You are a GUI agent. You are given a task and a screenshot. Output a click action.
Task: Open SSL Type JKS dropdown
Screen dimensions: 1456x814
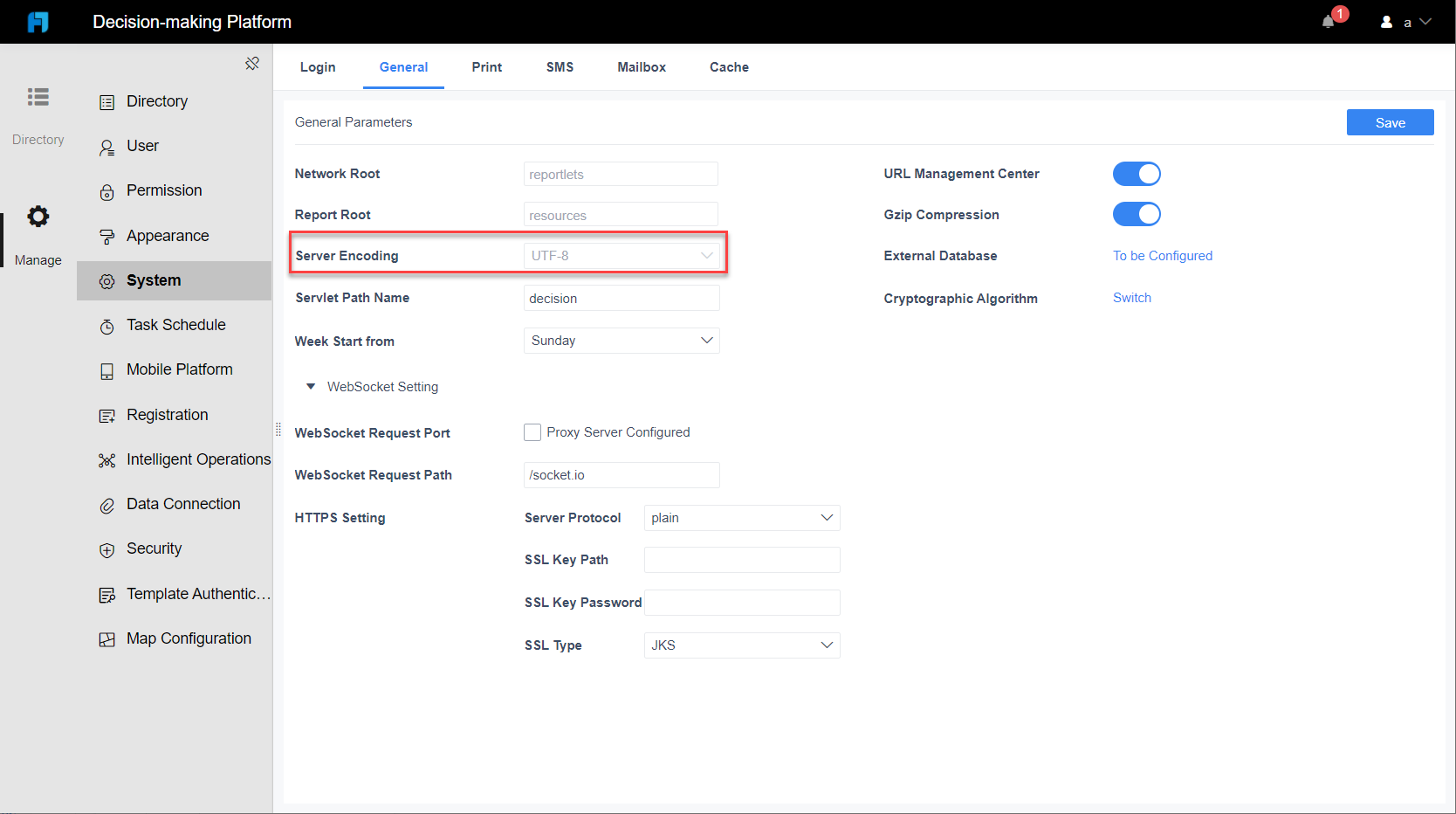click(742, 645)
